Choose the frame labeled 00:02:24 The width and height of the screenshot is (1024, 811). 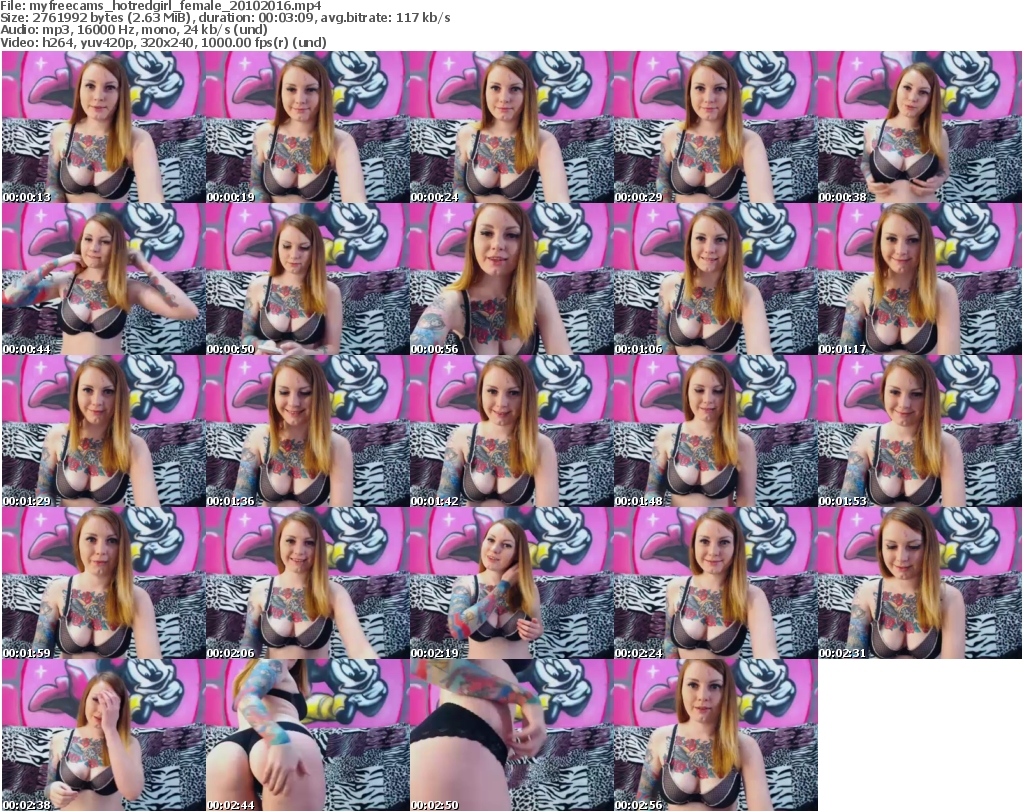715,583
